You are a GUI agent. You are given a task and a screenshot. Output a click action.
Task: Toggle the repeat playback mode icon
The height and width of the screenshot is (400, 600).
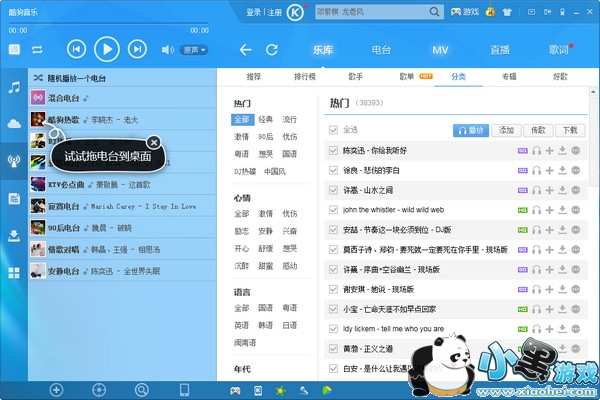tap(37, 49)
